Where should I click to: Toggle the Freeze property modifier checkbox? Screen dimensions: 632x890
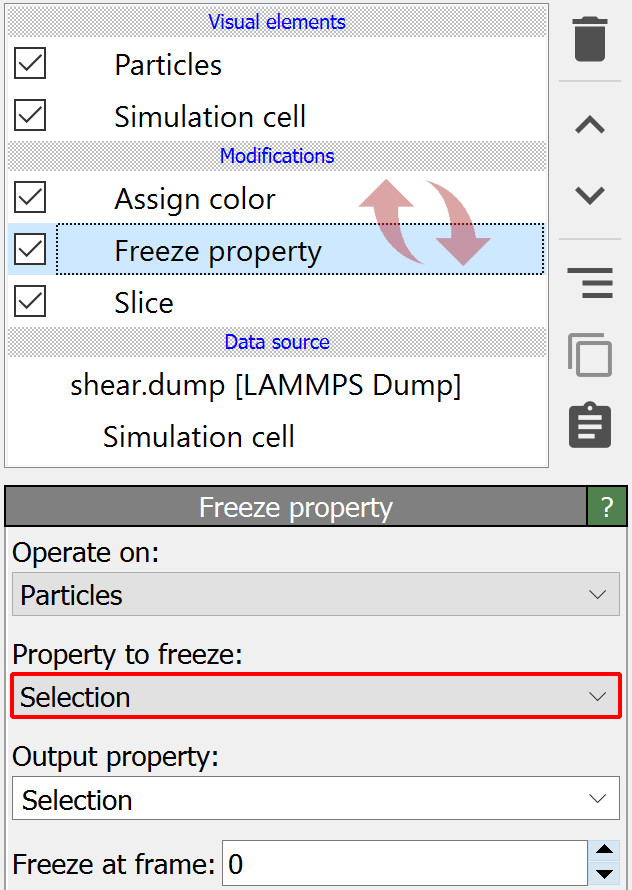[x=30, y=250]
